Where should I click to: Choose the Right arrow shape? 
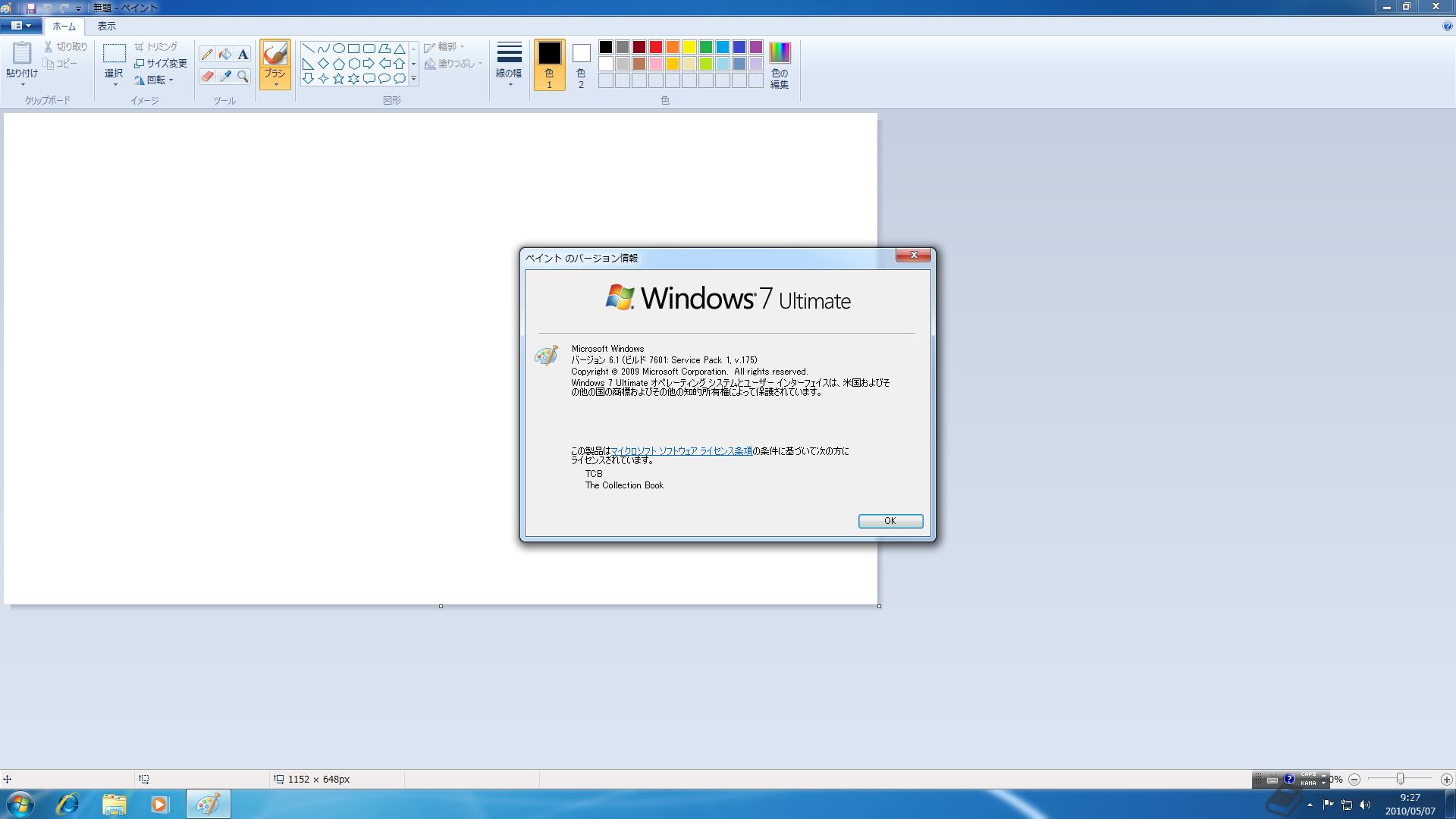coord(369,64)
